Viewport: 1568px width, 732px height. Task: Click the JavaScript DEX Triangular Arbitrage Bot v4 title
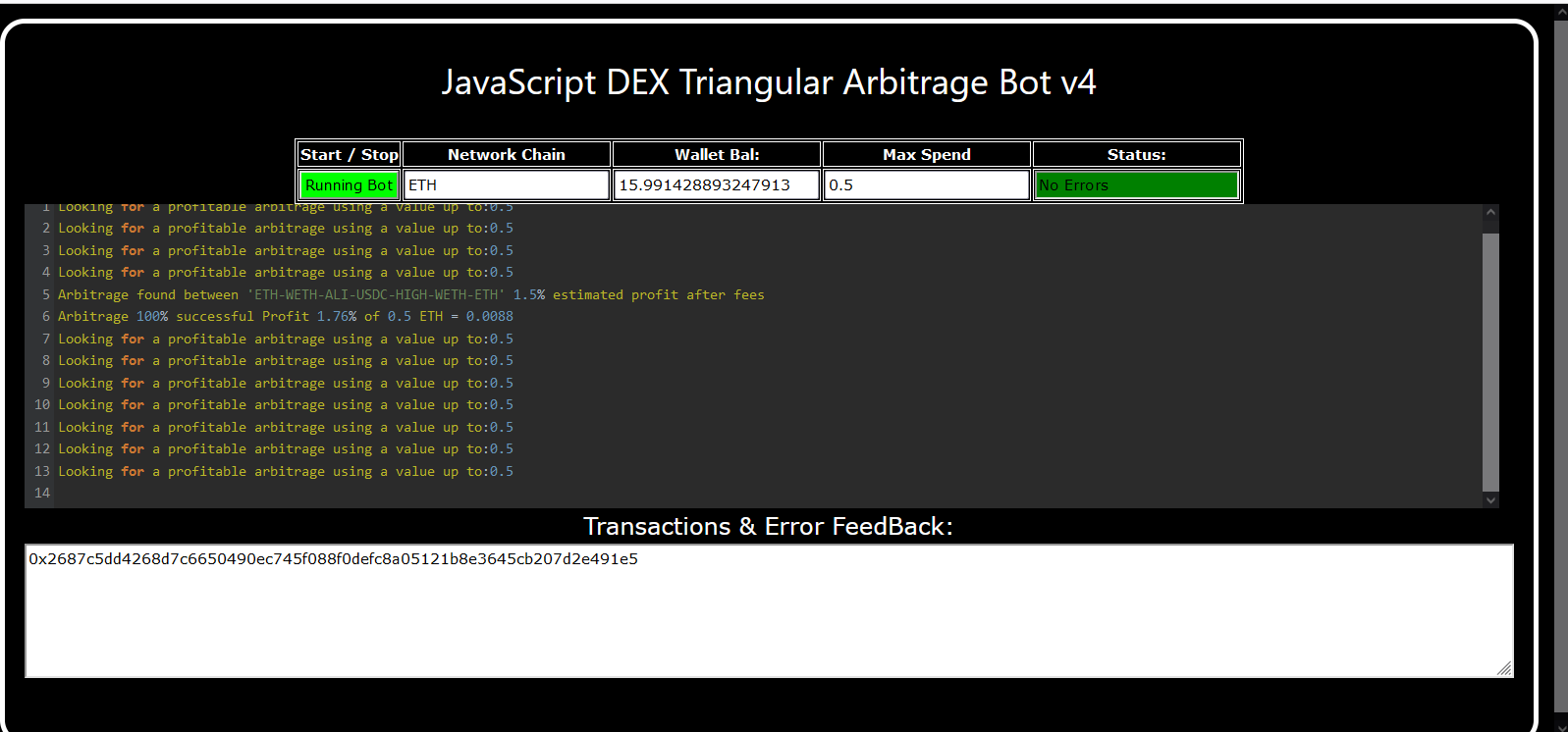769,82
